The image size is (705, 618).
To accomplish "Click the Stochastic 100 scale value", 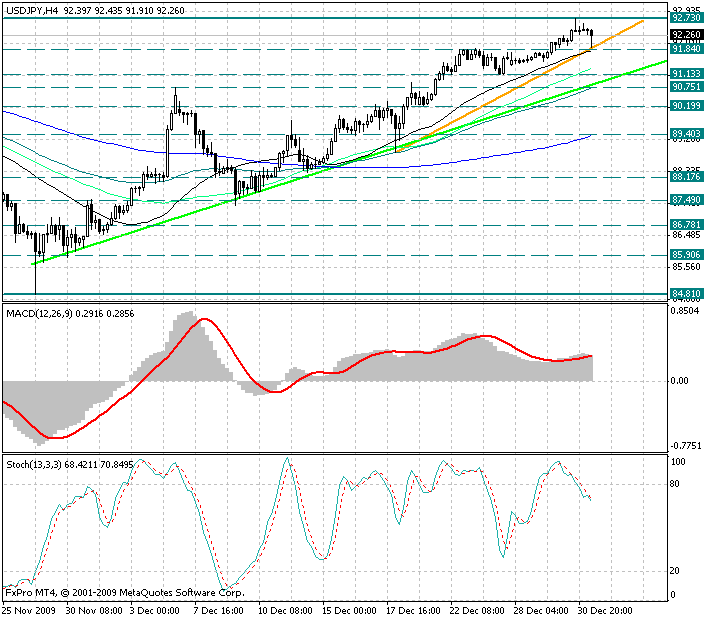I will [678, 462].
